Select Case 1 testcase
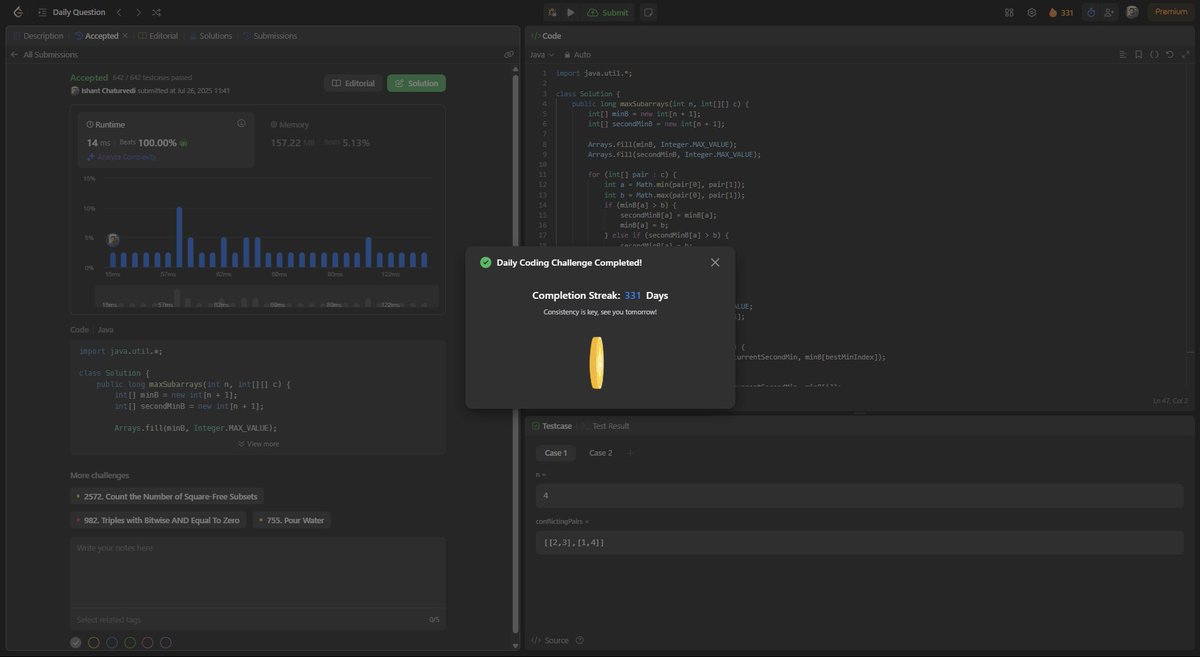 click(x=556, y=453)
